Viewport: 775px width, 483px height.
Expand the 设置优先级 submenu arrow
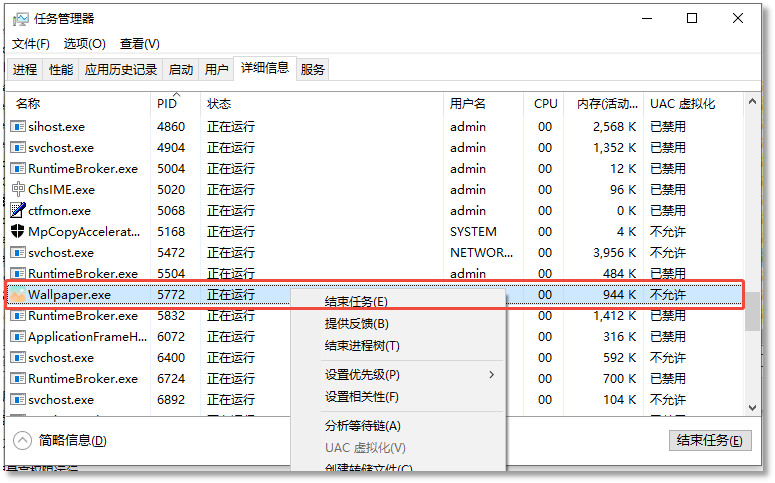[491, 375]
